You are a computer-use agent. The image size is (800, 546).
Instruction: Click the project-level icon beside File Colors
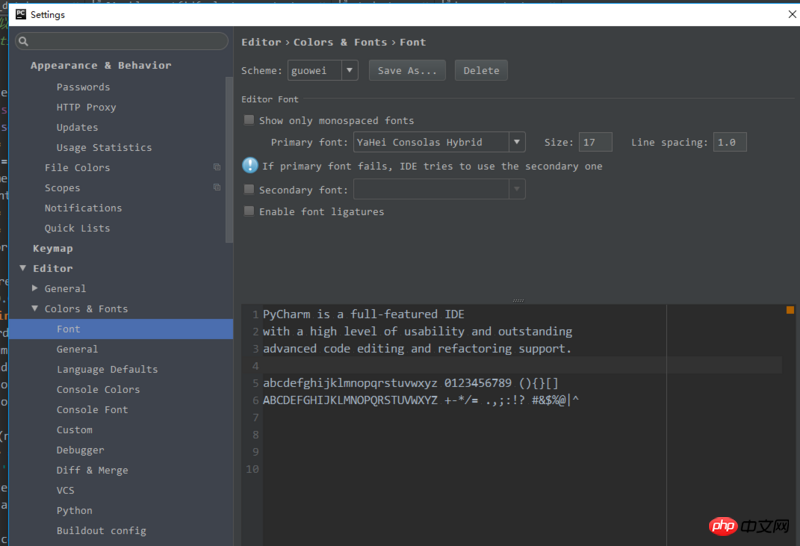[x=217, y=168]
